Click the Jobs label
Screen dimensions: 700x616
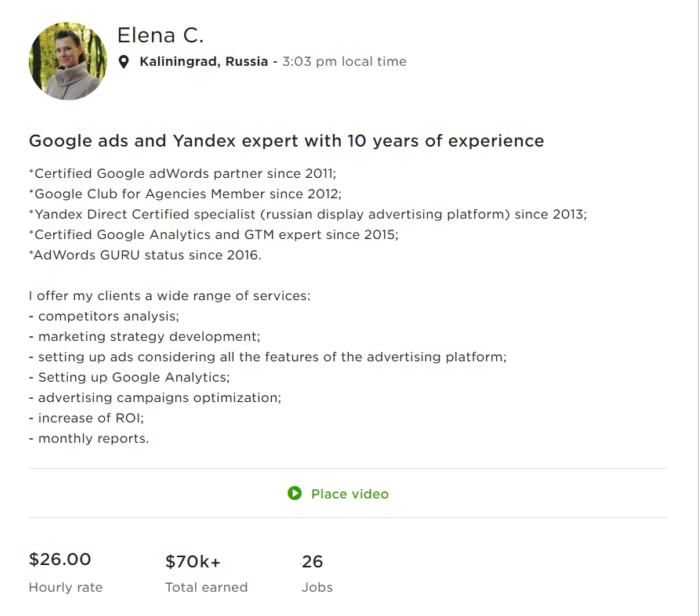317,587
